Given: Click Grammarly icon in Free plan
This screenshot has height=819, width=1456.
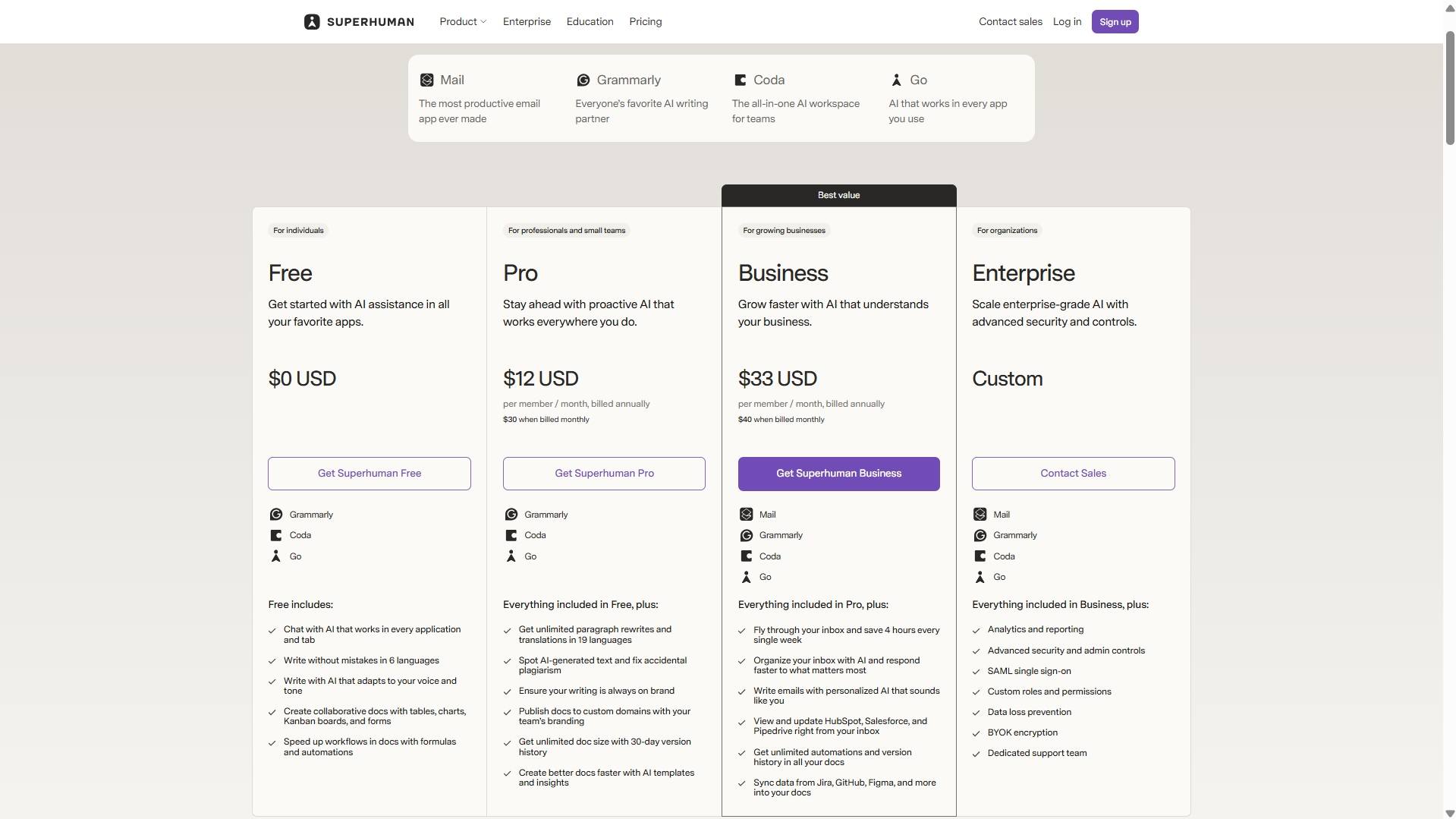Looking at the screenshot, I should point(276,515).
